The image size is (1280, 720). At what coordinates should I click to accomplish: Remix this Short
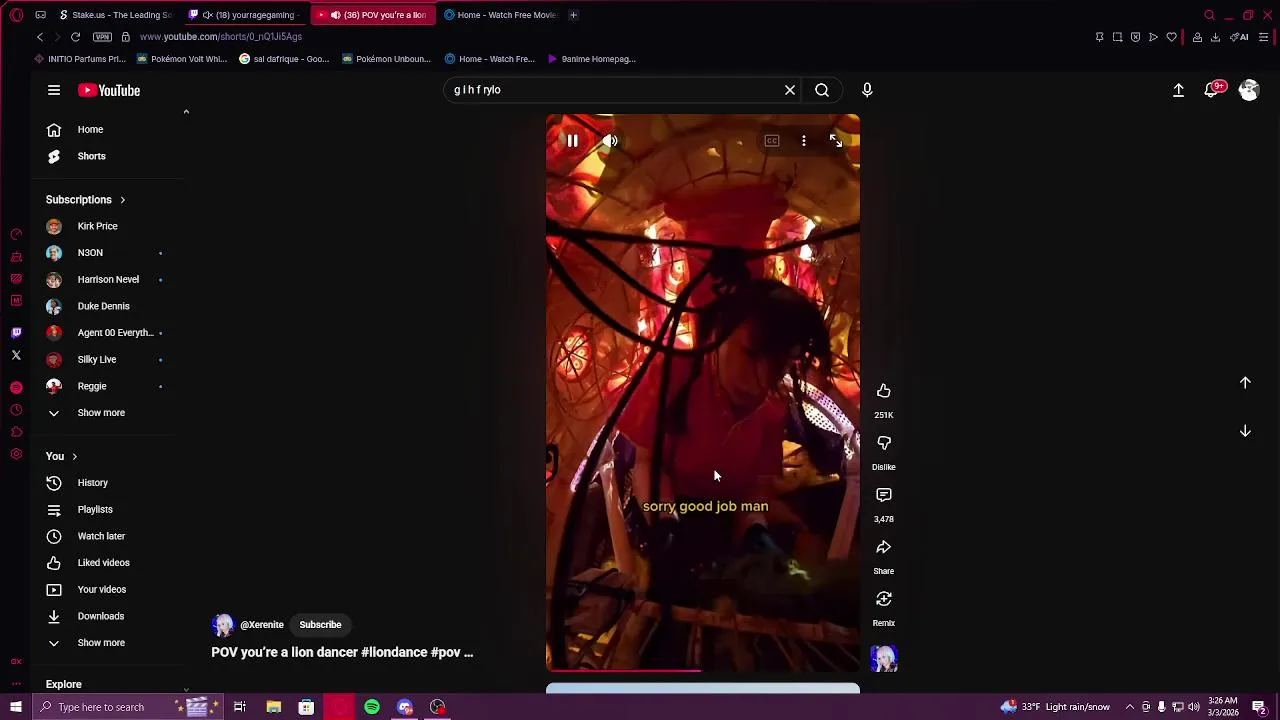pos(884,599)
